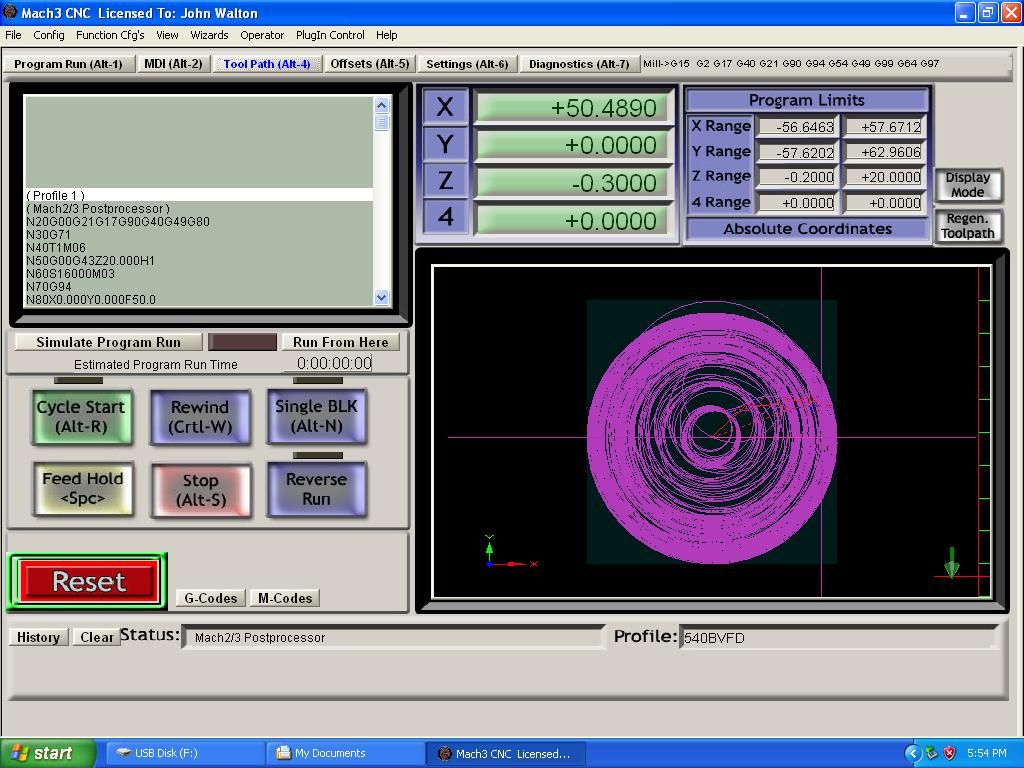The image size is (1024, 768).
Task: Click the G-code list scroll up arrow
Action: [x=381, y=105]
